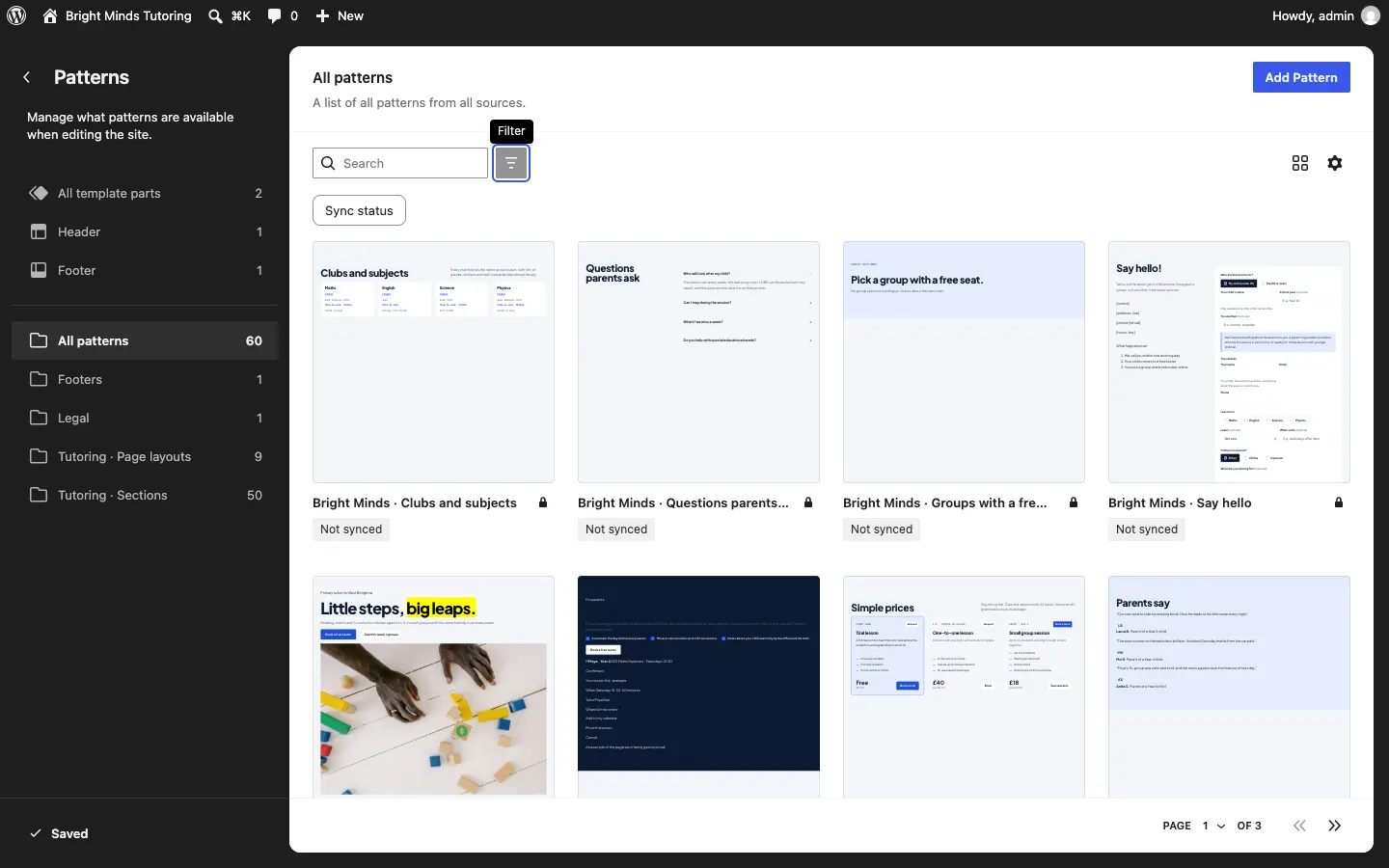Screen dimensions: 1389x868
Task: Open the layout grid view options
Action: click(x=1300, y=163)
